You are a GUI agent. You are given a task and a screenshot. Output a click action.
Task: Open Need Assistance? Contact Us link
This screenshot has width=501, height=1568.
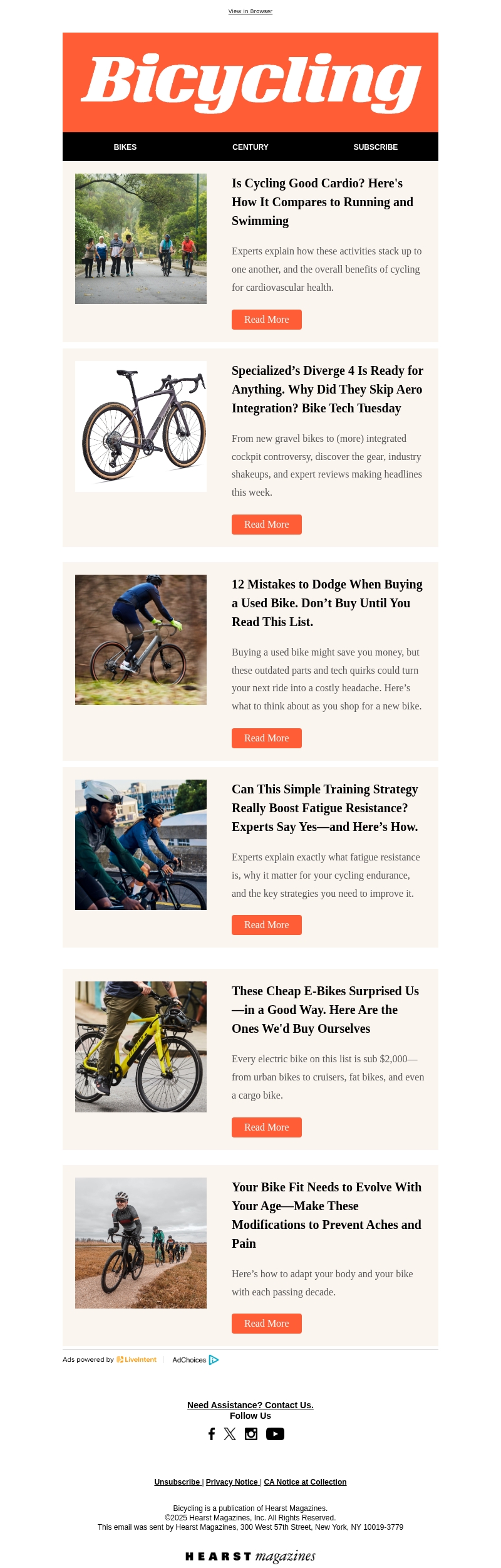[x=250, y=1405]
